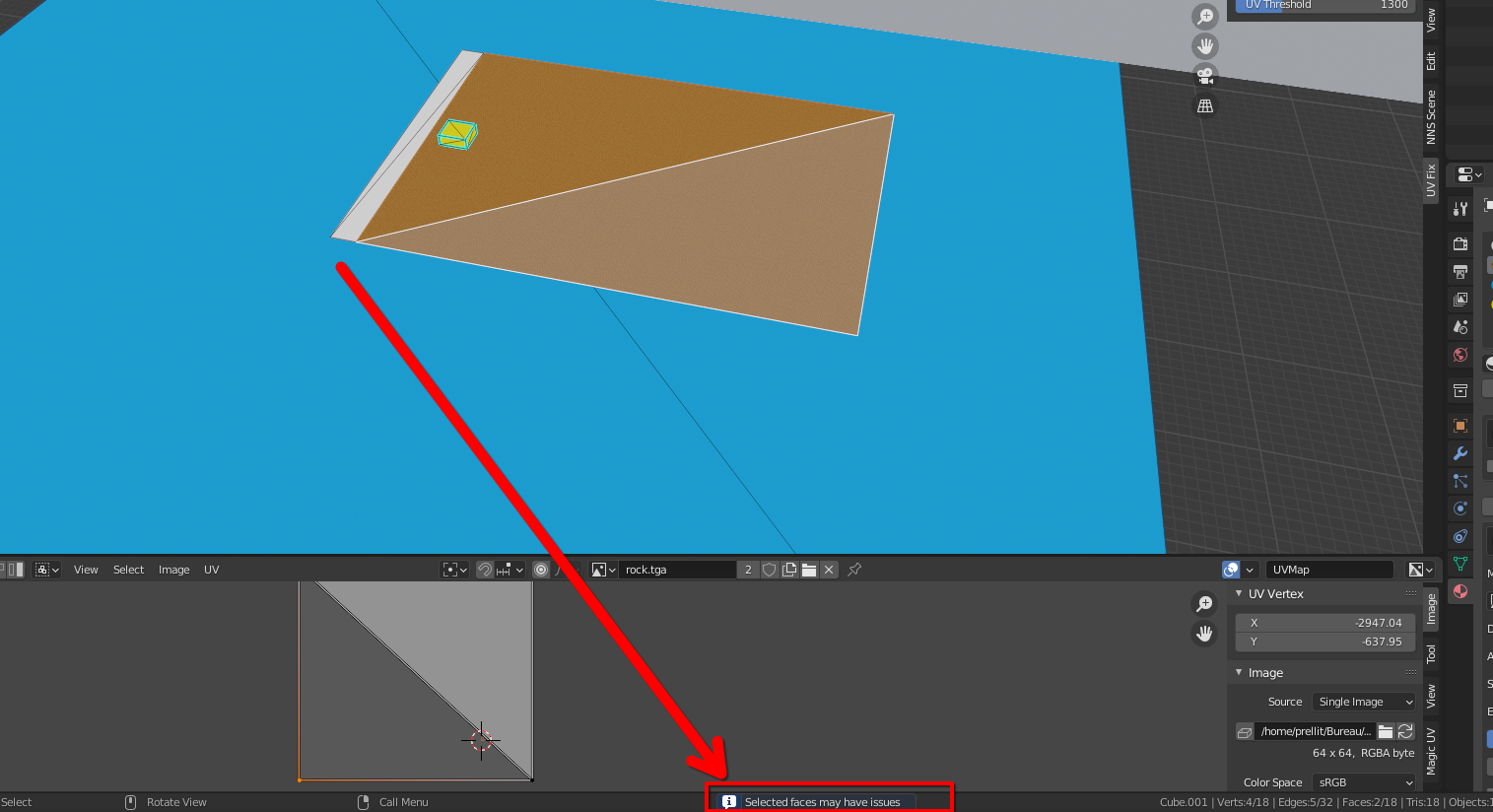Switch to the Output properties tab

pos(1459,272)
